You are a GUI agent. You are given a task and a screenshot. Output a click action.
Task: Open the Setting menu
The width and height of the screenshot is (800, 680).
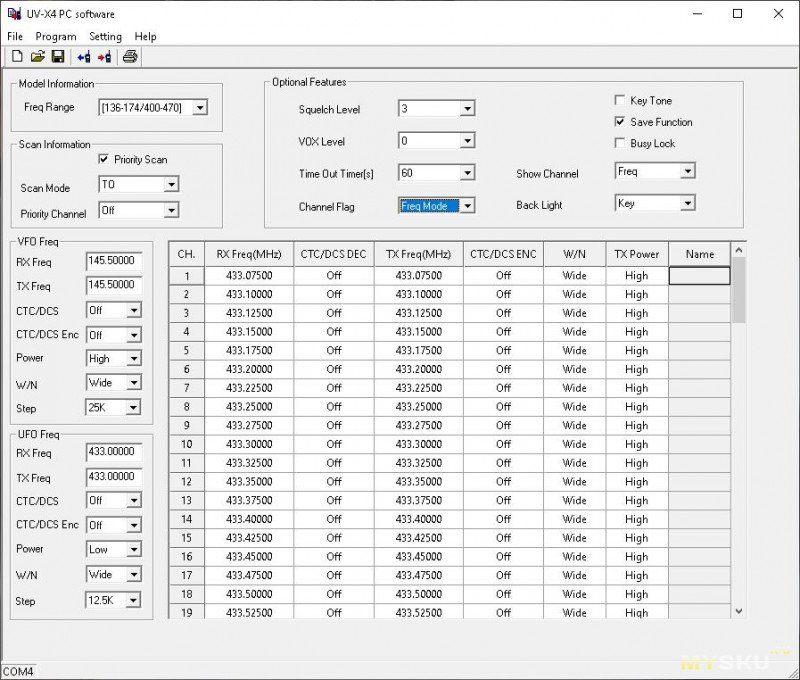(105, 37)
